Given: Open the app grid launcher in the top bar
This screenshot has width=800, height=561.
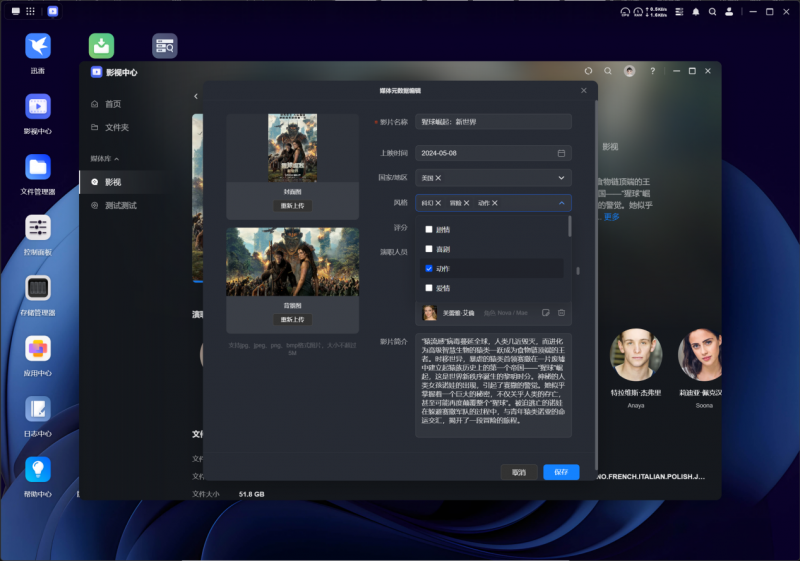Looking at the screenshot, I should [31, 11].
